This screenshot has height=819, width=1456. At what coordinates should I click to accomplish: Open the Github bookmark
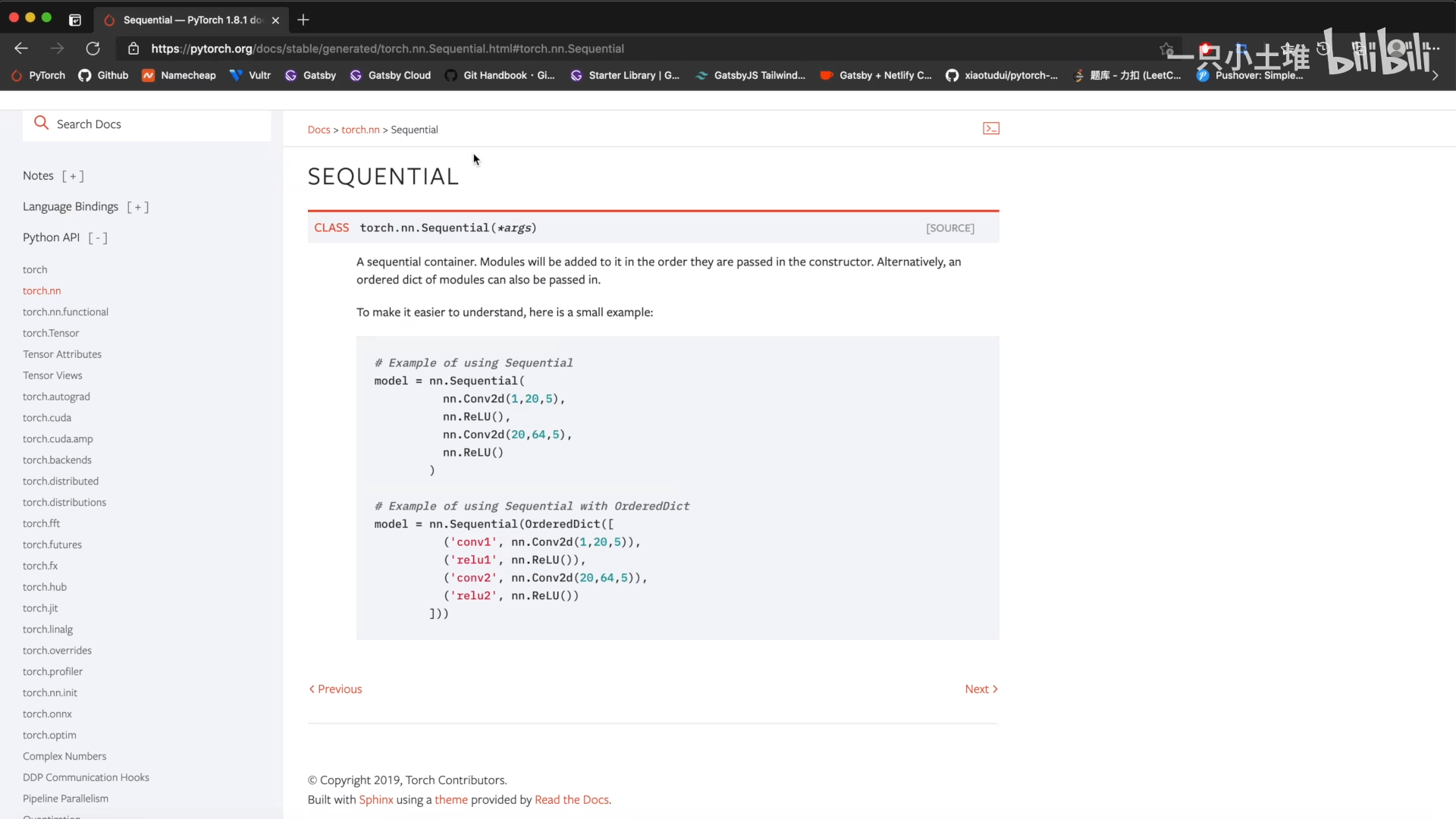(104, 75)
